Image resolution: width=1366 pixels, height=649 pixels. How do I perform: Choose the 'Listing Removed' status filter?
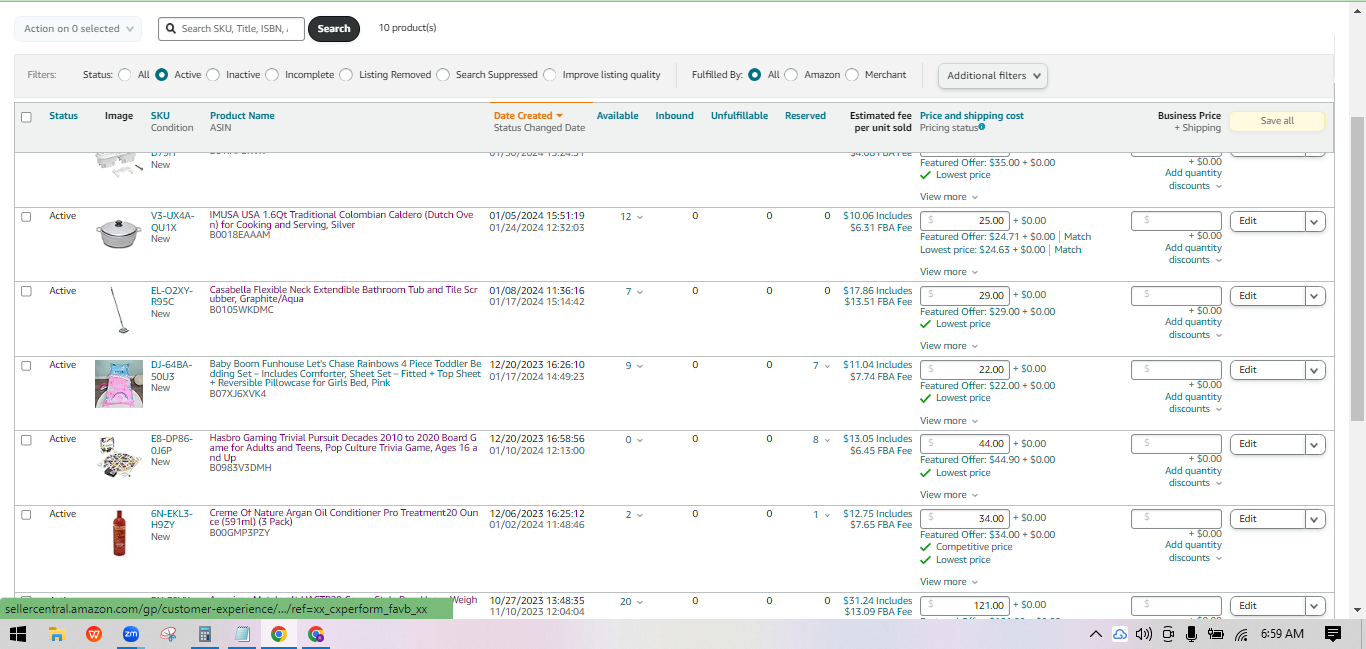(346, 75)
